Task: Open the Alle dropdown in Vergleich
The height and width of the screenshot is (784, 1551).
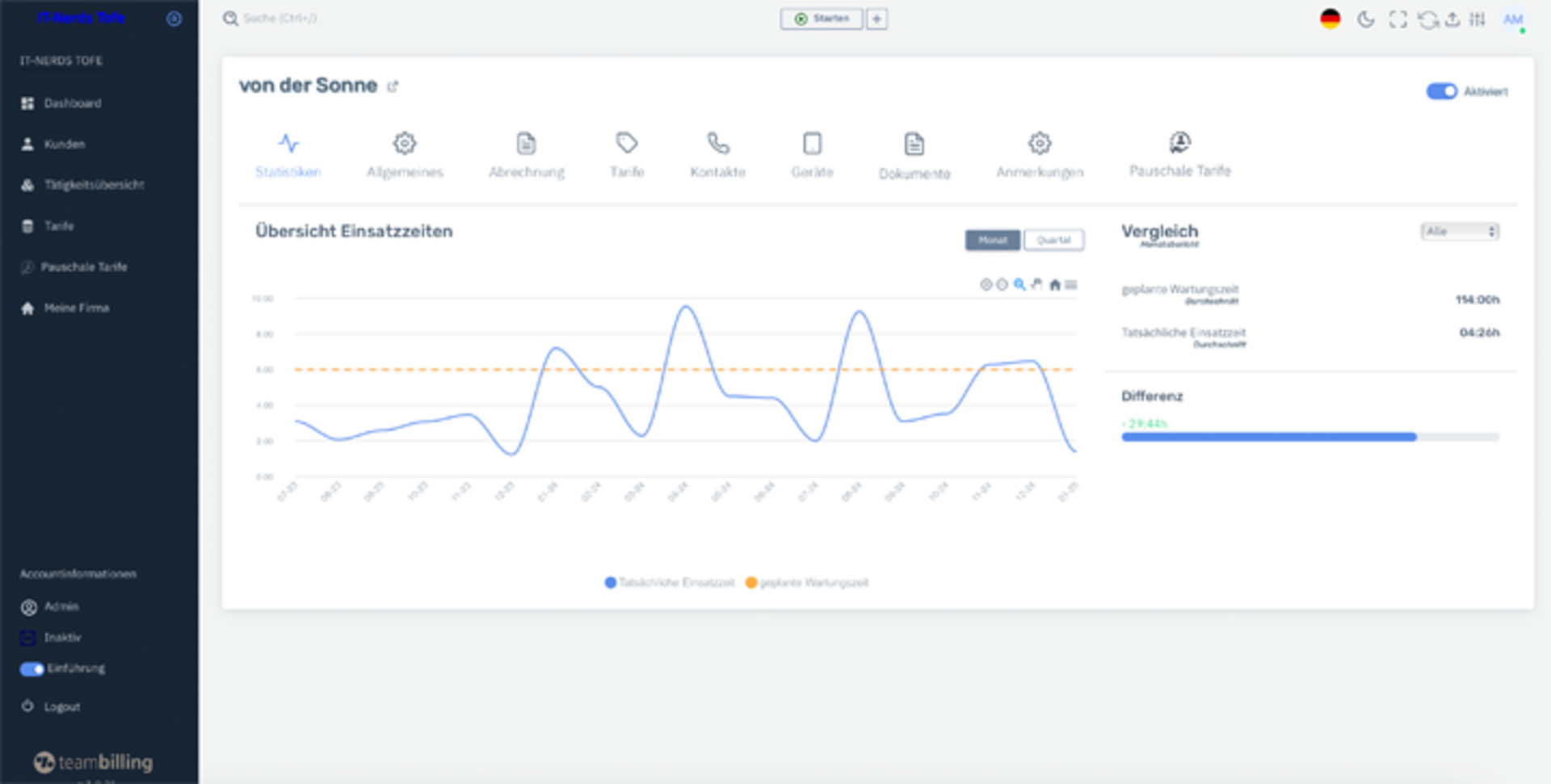Action: point(1460,232)
